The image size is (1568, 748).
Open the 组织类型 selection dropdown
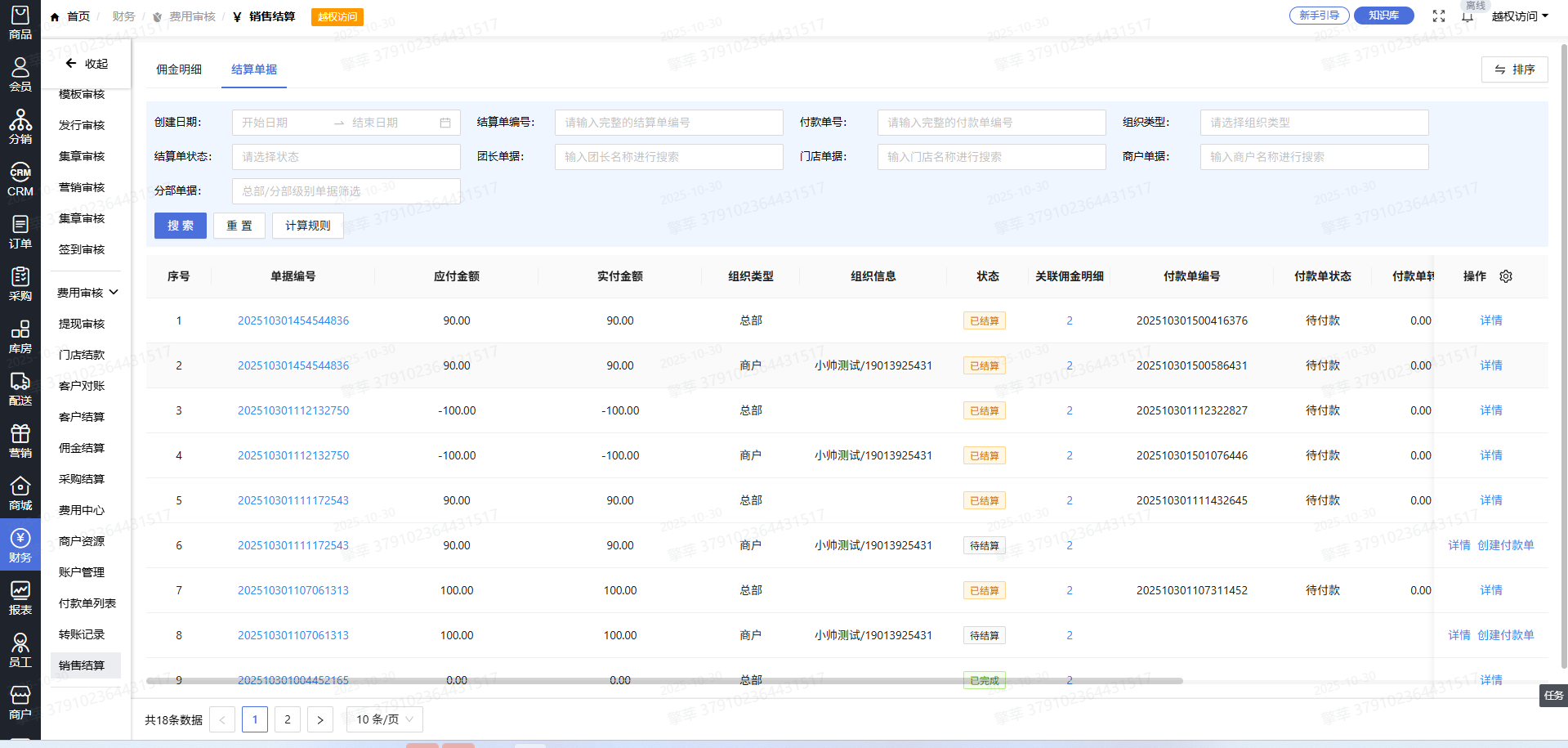(x=1314, y=123)
